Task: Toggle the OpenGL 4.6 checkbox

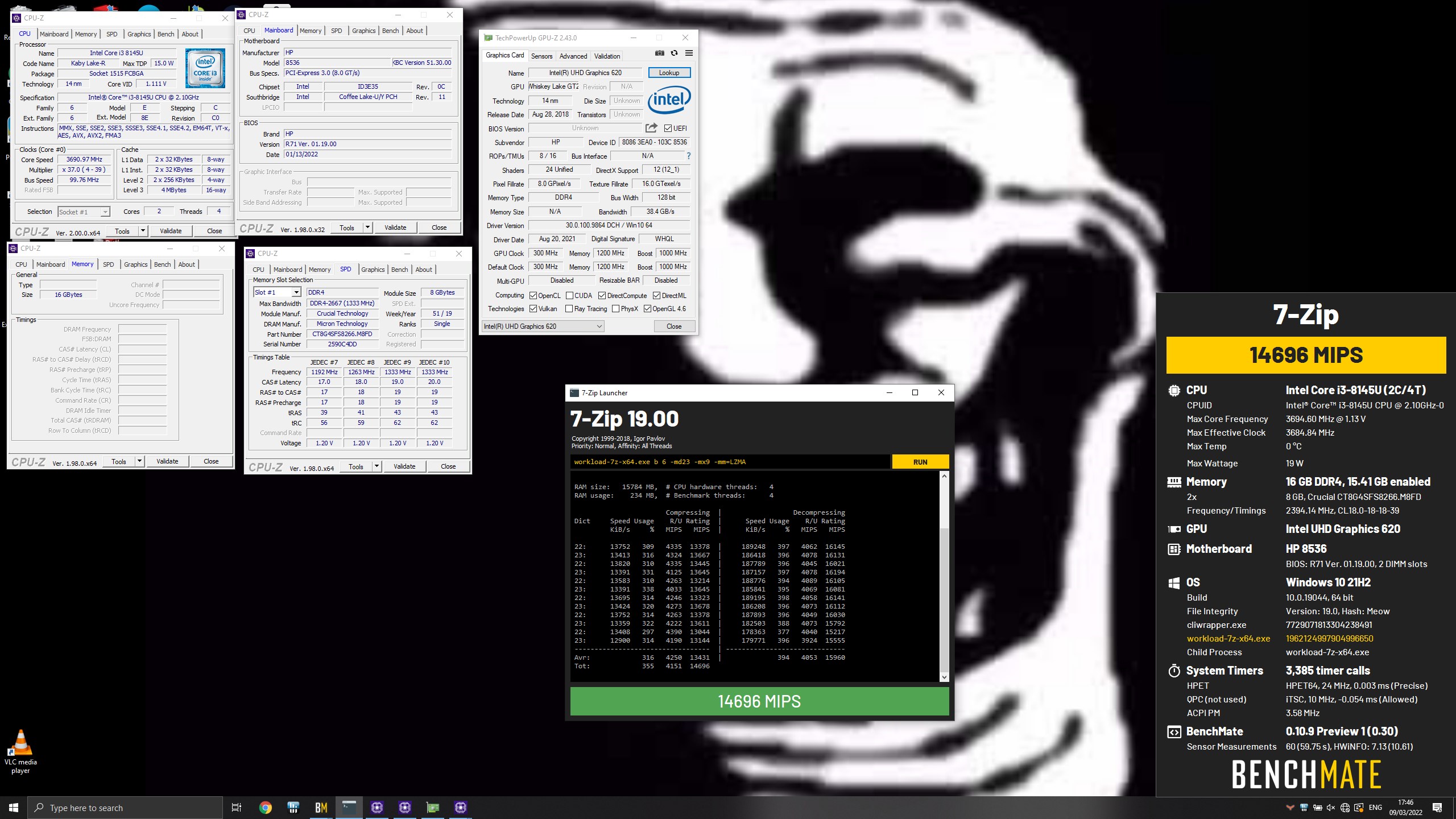Action: click(647, 309)
